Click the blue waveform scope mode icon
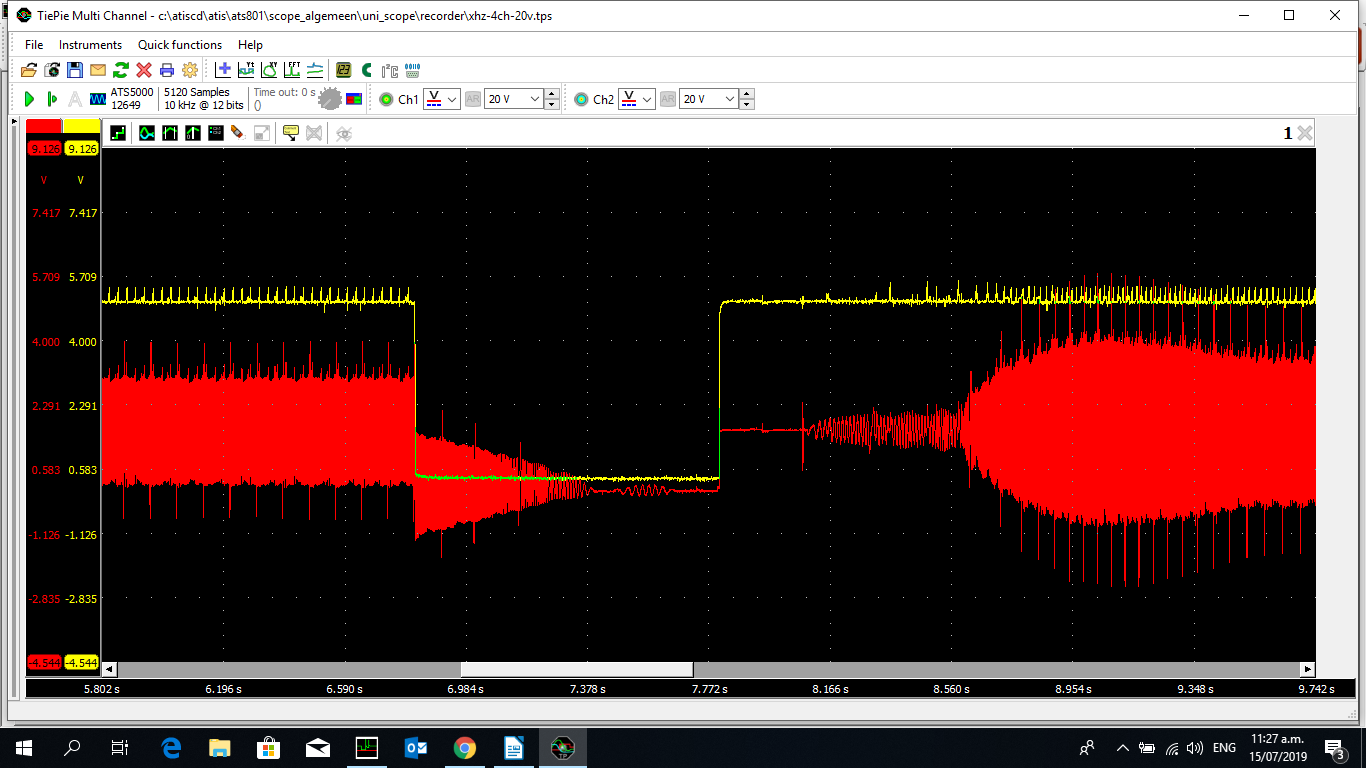 98,99
